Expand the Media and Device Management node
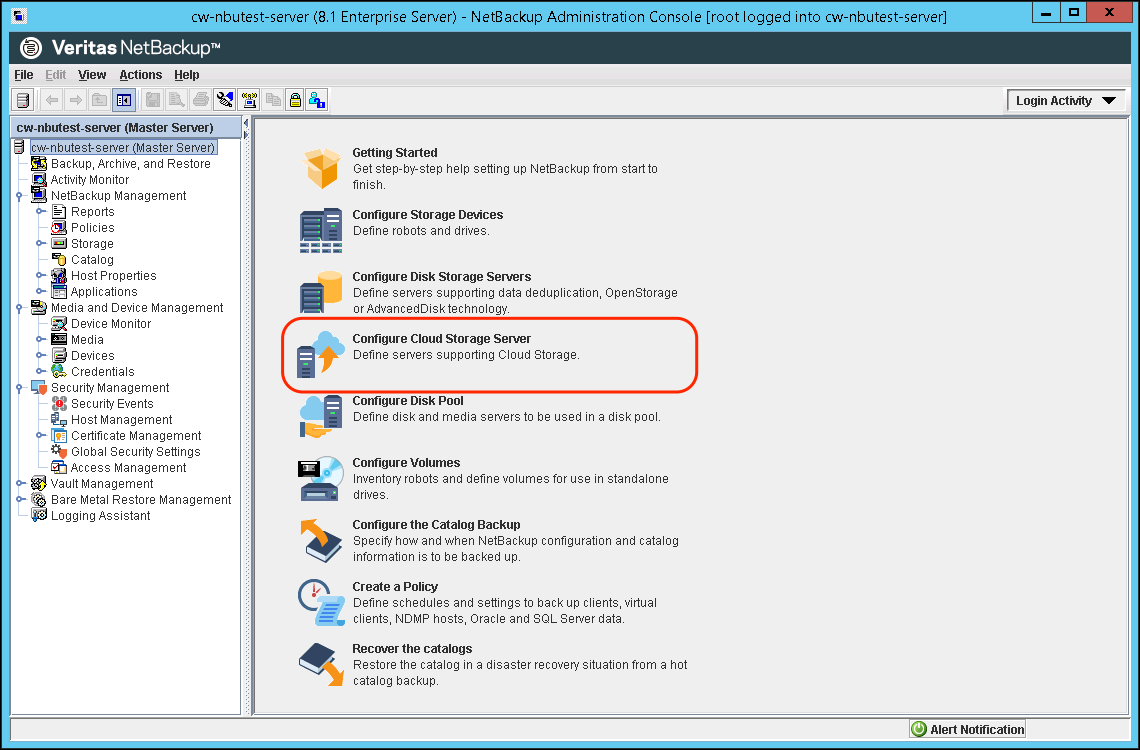The image size is (1140, 750). pyautogui.click(x=20, y=307)
